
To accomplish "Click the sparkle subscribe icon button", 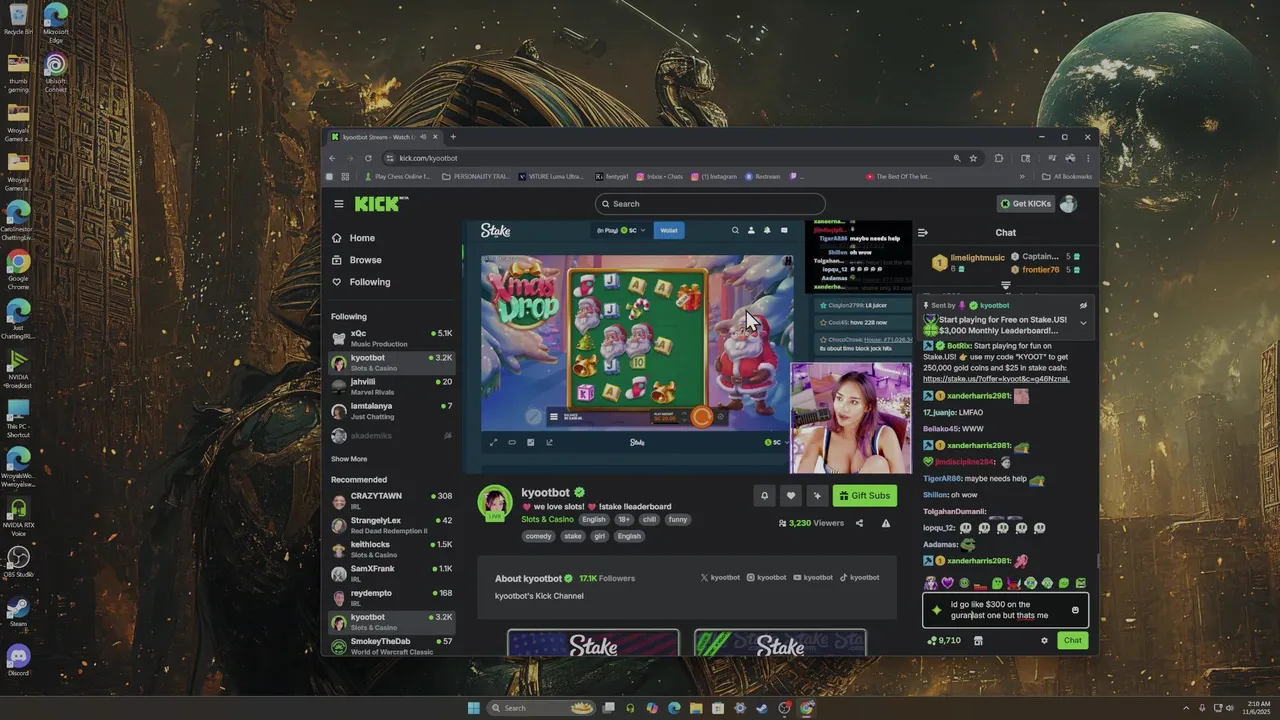I will [817, 495].
